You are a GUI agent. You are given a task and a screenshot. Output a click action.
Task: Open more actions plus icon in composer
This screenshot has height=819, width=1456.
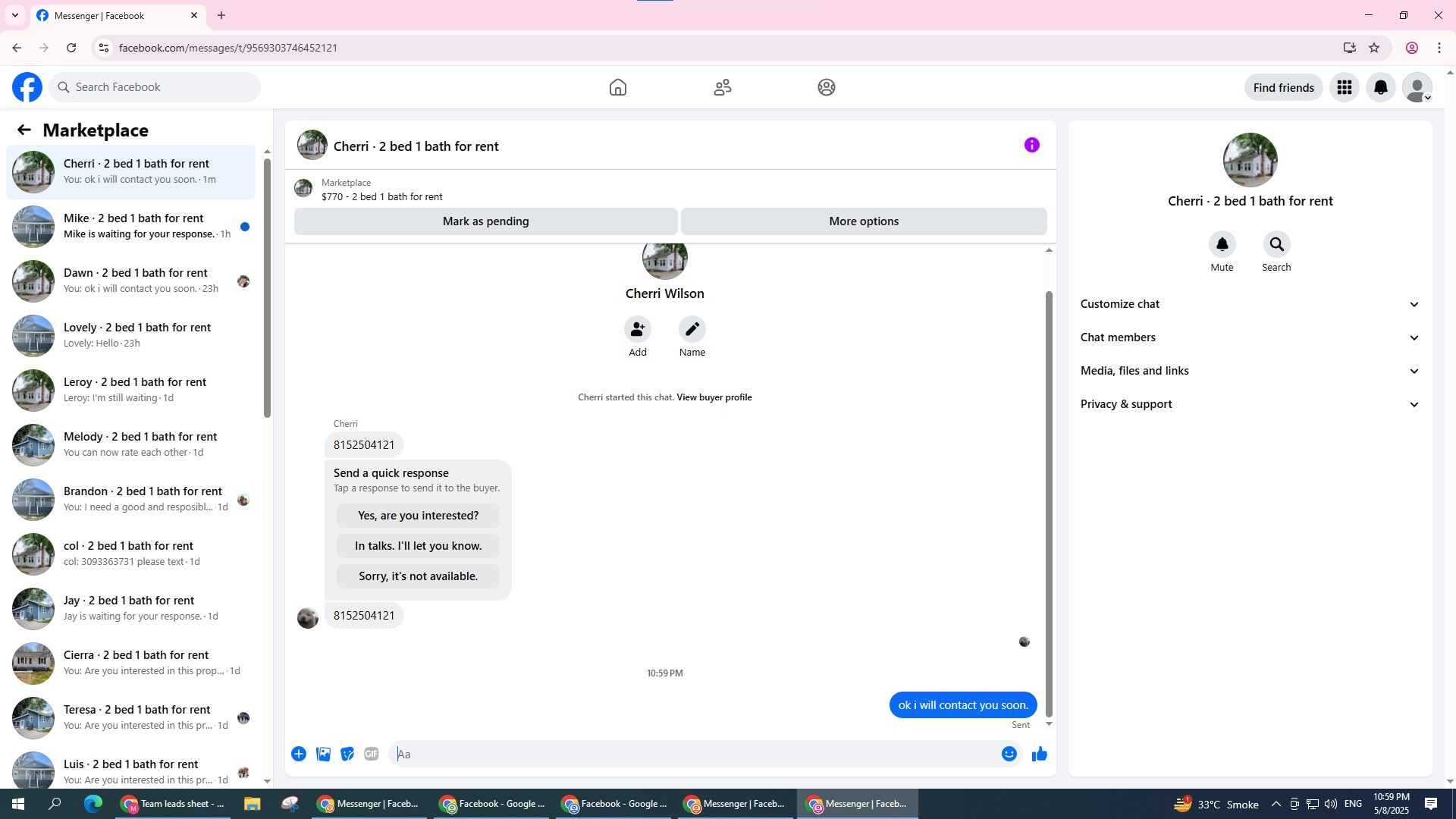[x=299, y=754]
